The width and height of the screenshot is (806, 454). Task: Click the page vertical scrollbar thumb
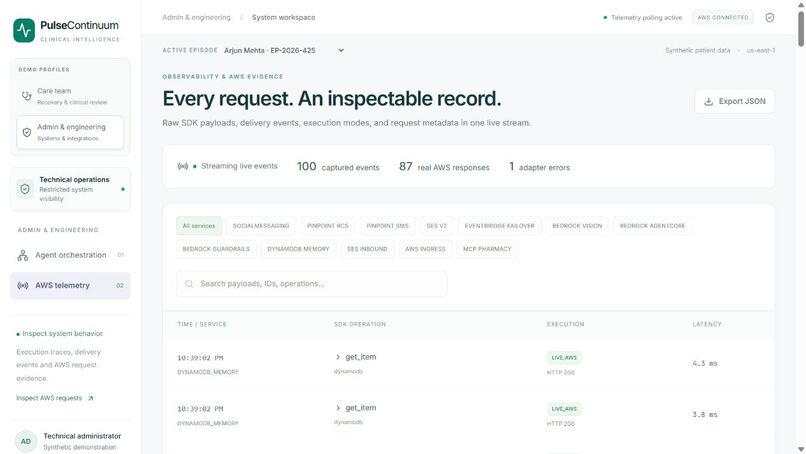[801, 28]
